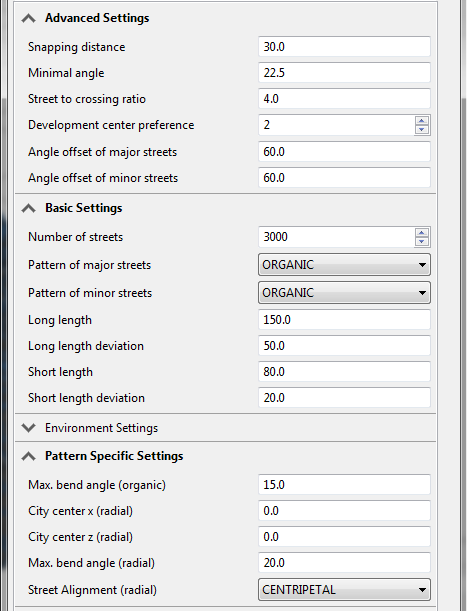Decrease Development center preference with down arrow
The width and height of the screenshot is (467, 611).
point(421,130)
